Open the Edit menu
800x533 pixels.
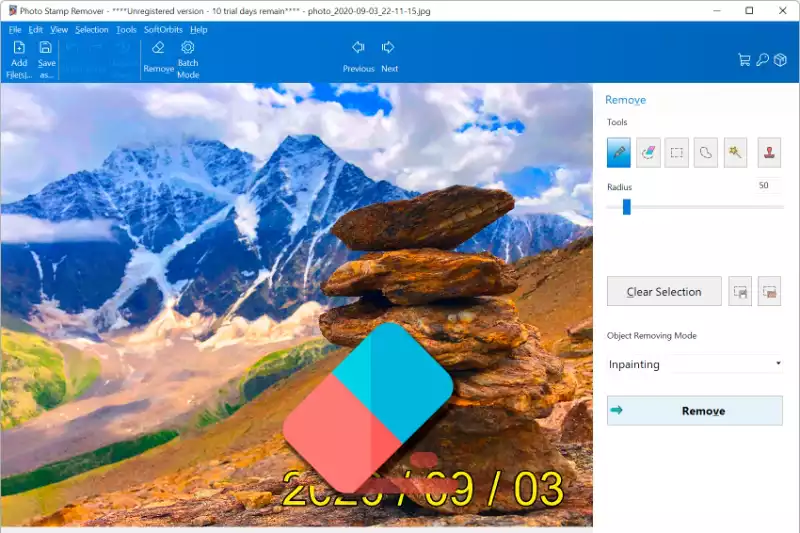pyautogui.click(x=35, y=30)
